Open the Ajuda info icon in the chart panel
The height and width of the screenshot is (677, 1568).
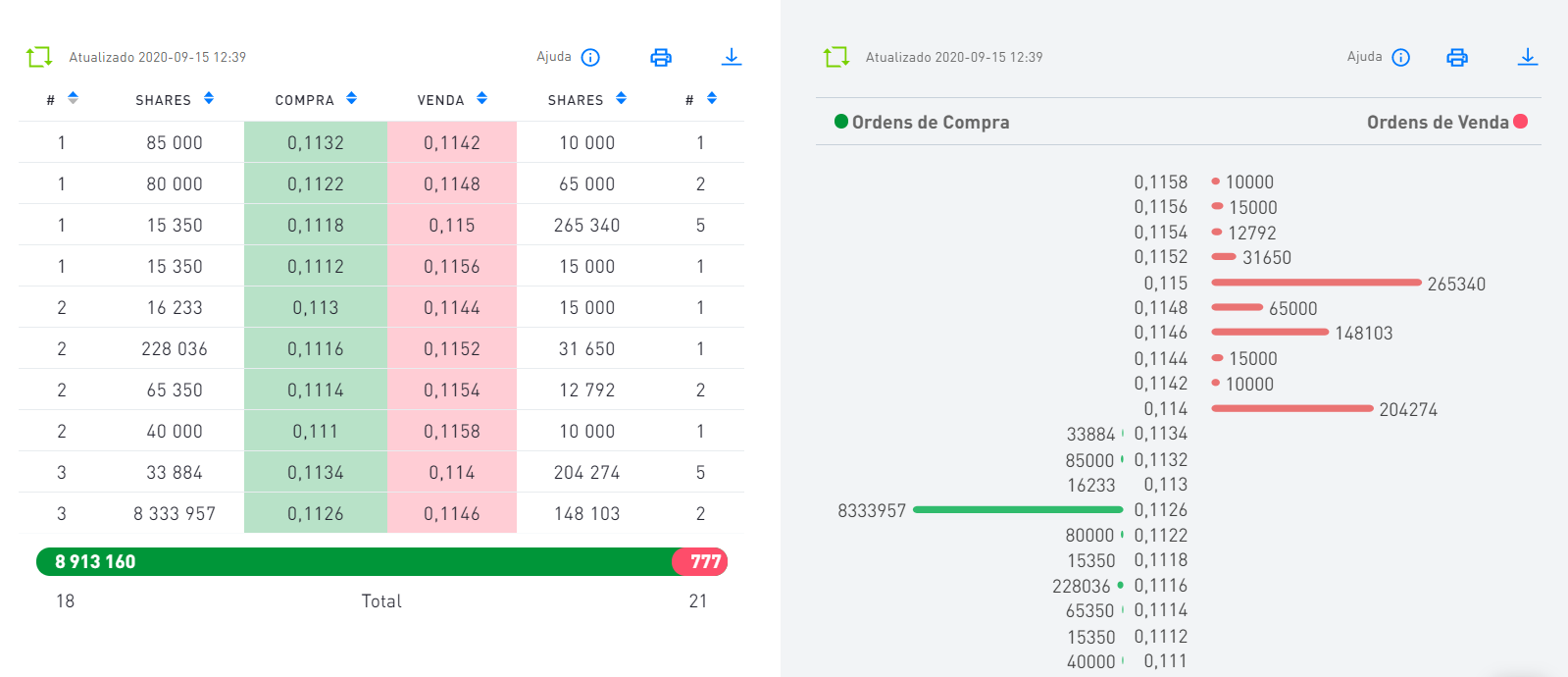coord(1401,57)
